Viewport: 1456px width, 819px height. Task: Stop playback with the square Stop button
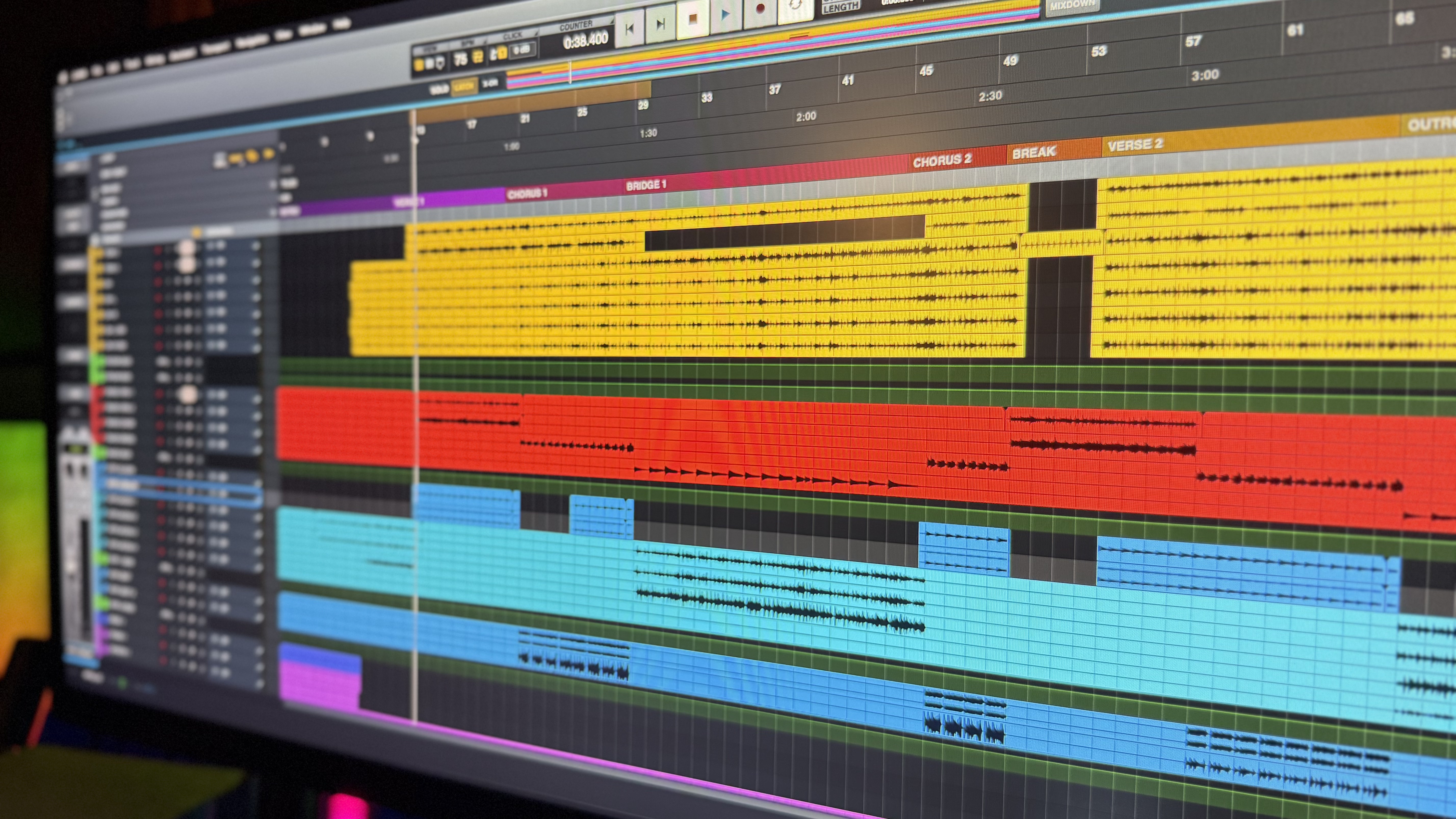coord(693,19)
